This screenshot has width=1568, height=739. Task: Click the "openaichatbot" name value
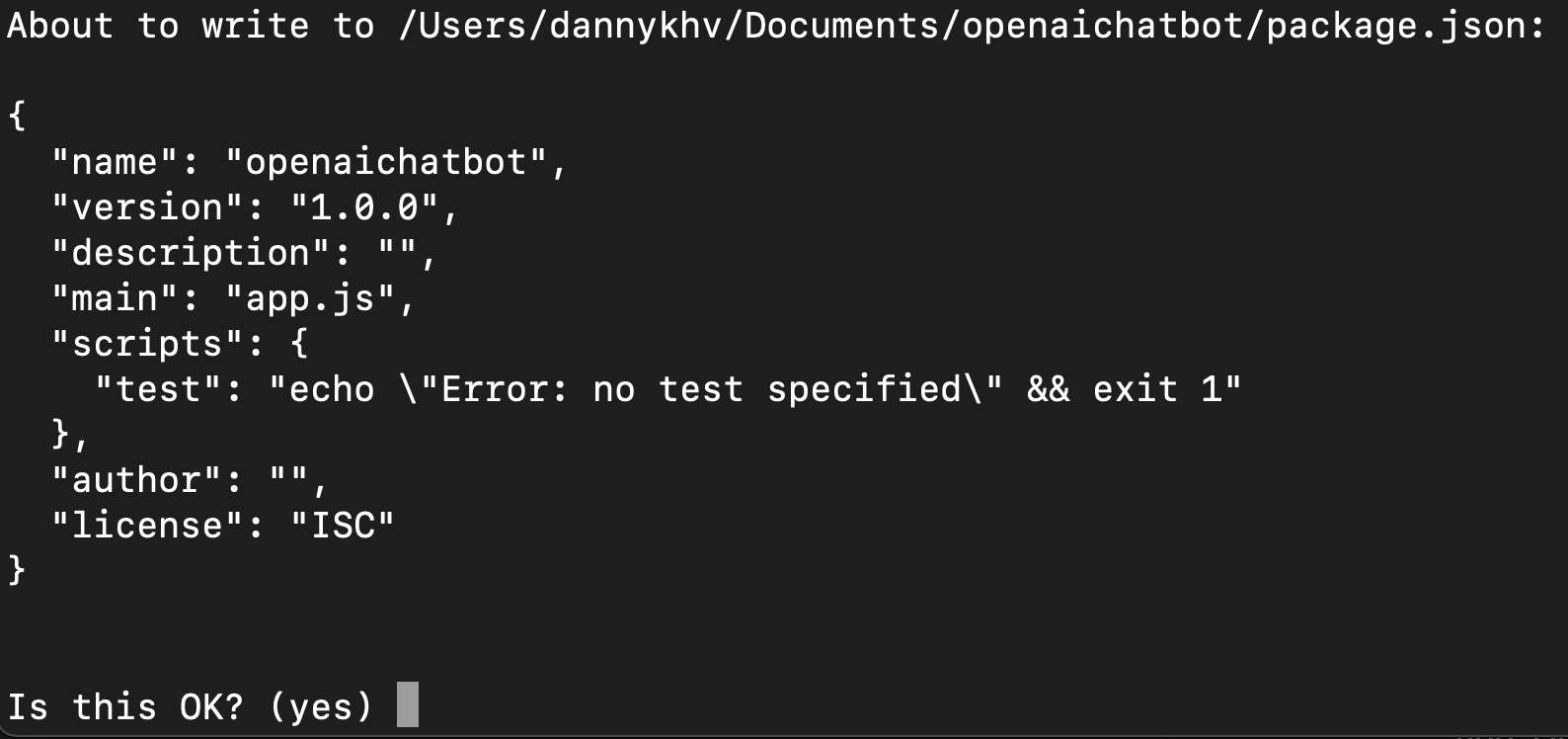(386, 162)
